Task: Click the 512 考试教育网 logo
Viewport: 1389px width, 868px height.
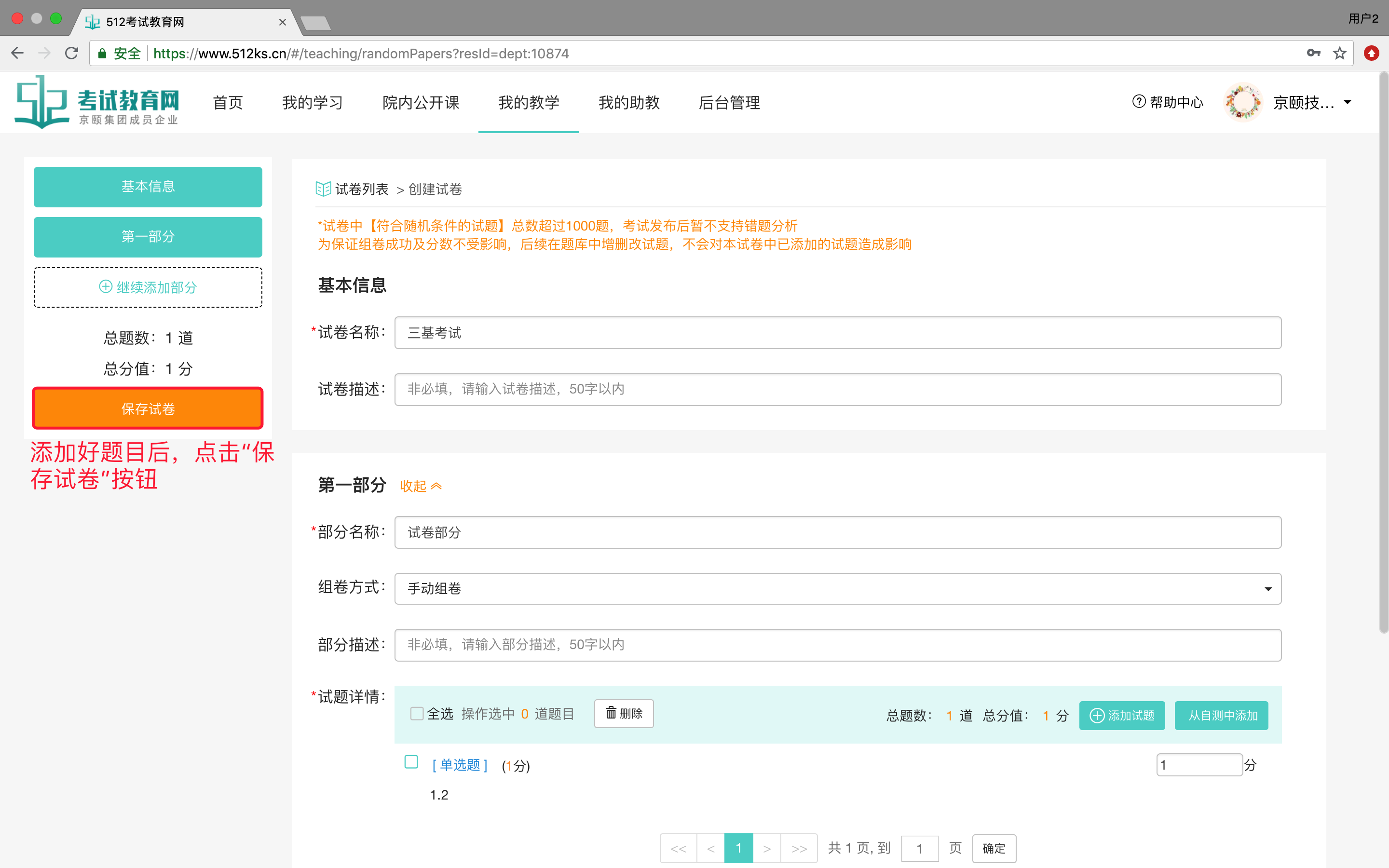Action: pyautogui.click(x=97, y=103)
